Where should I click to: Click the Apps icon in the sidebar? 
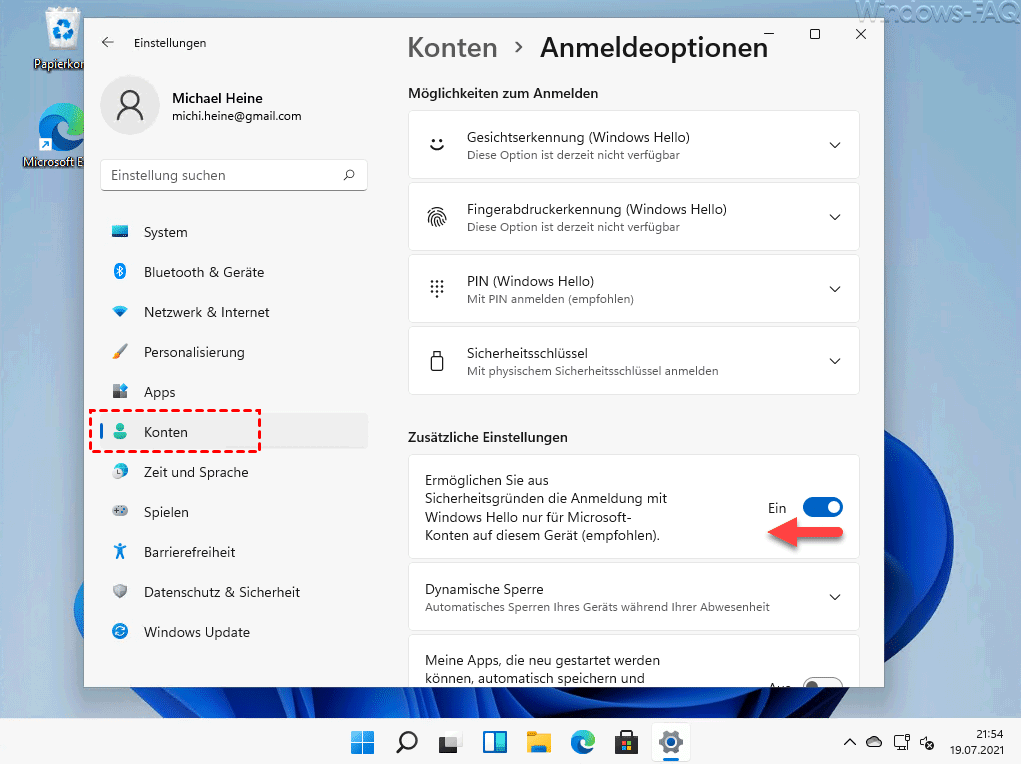coord(120,391)
